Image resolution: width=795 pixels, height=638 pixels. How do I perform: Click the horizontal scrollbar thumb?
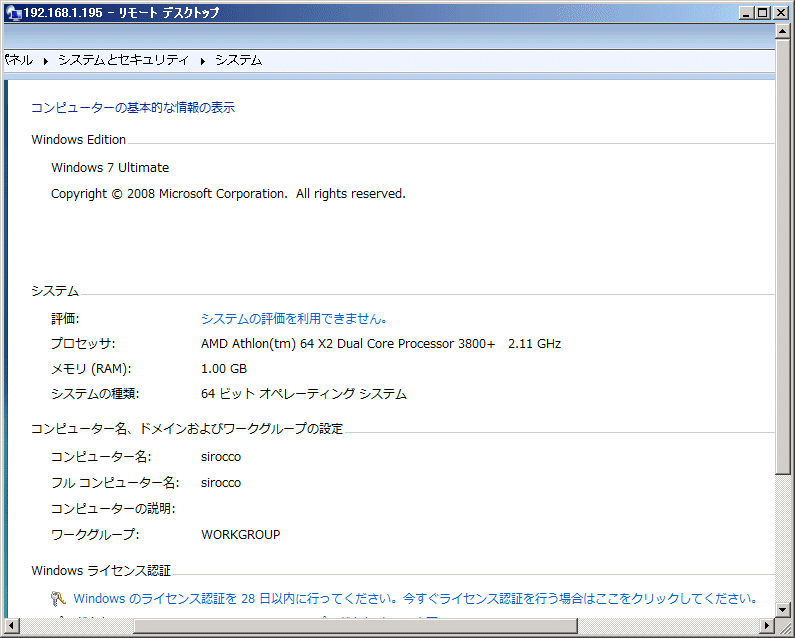pyautogui.click(x=355, y=625)
